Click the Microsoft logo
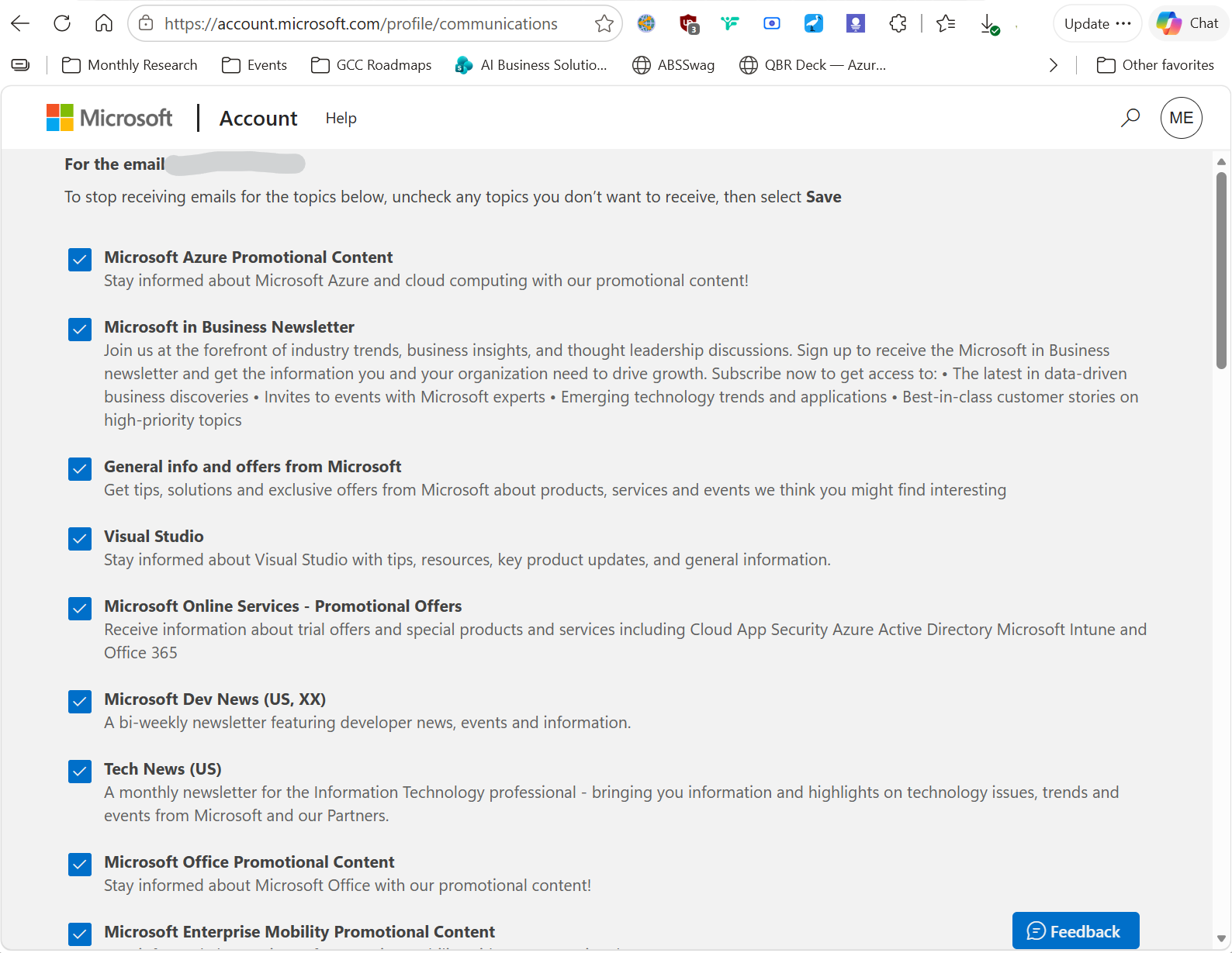Screen dimensions: 1232x953 pyautogui.click(x=109, y=118)
